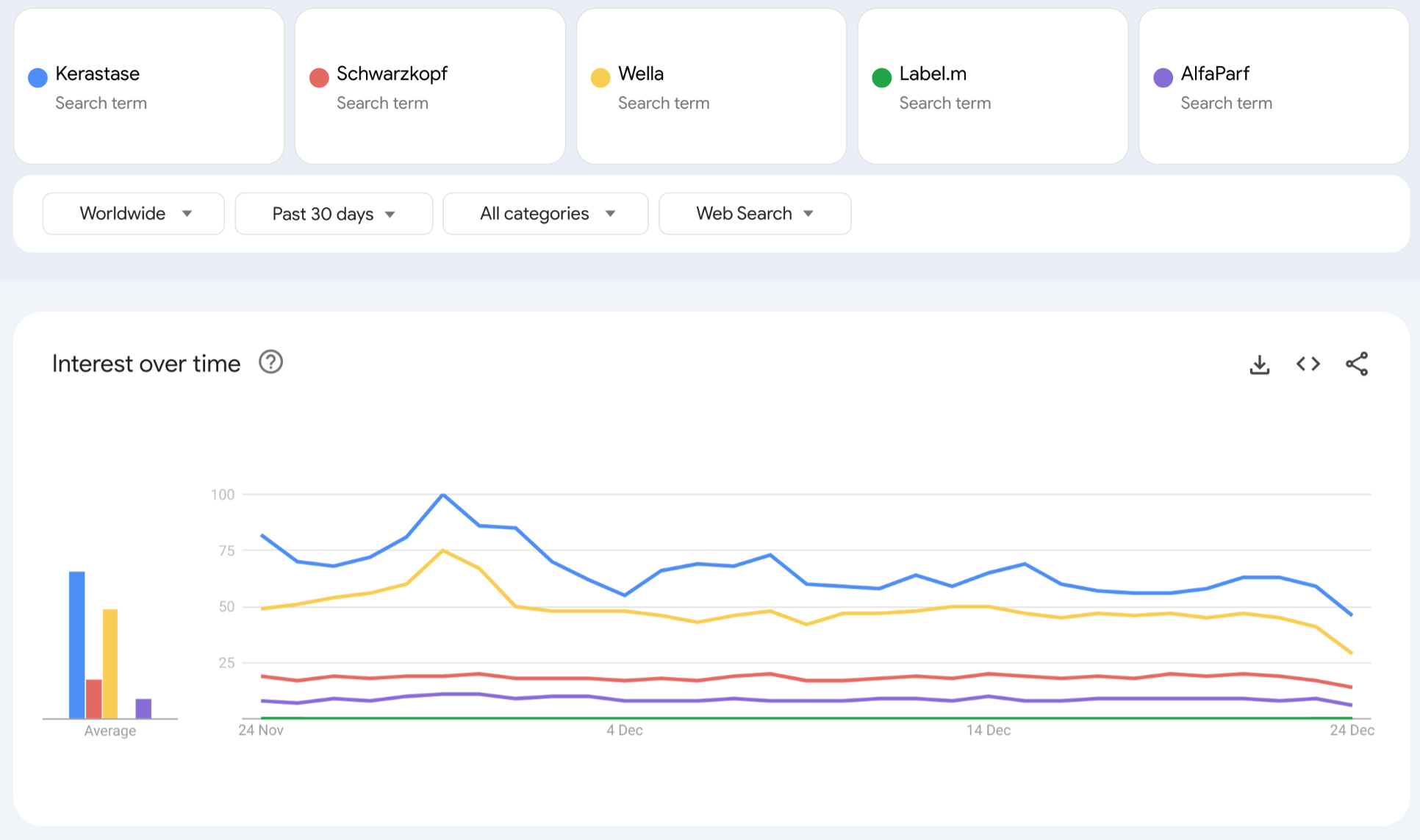1420x840 pixels.
Task: Click the red Schwarzkopf color dot
Action: tap(319, 77)
